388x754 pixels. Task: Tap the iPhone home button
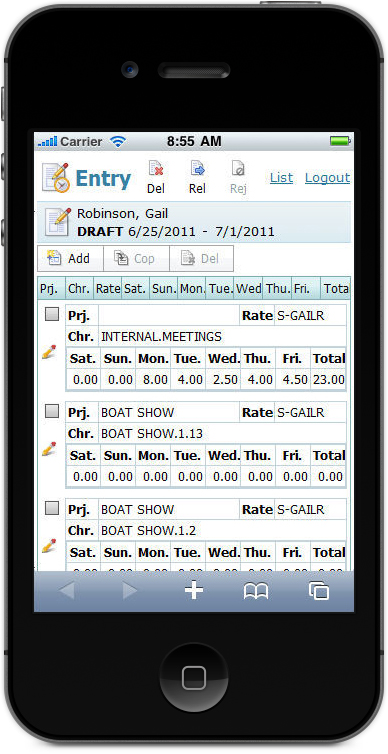194,677
